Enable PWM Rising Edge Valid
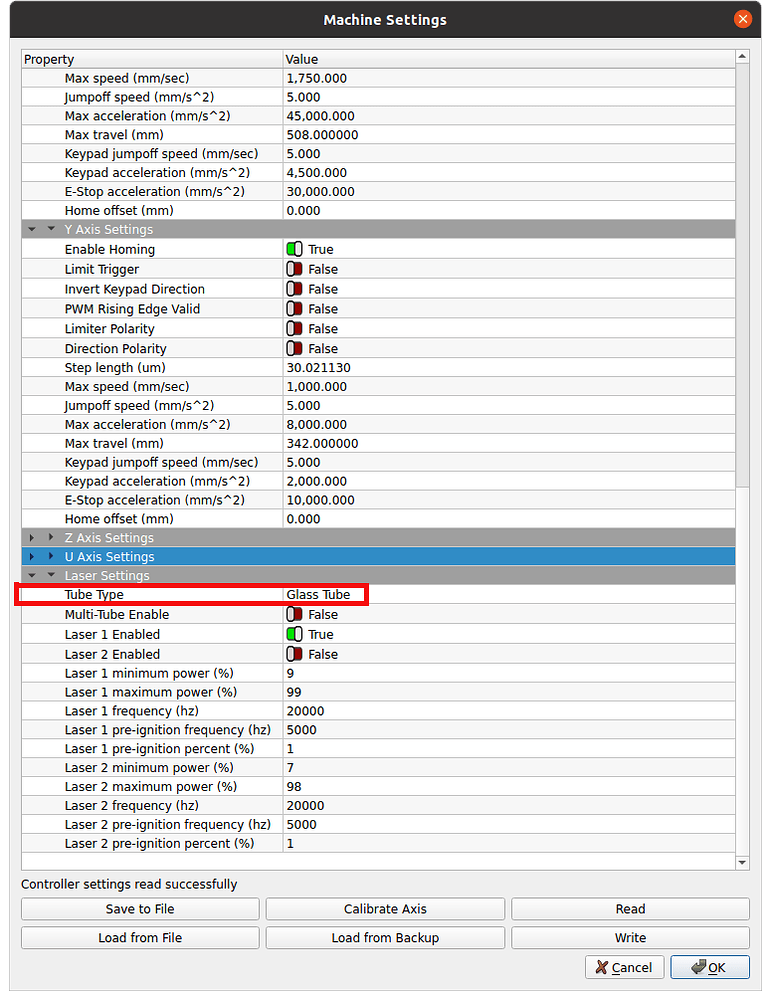Viewport: 770px width, 1000px height. [294, 309]
